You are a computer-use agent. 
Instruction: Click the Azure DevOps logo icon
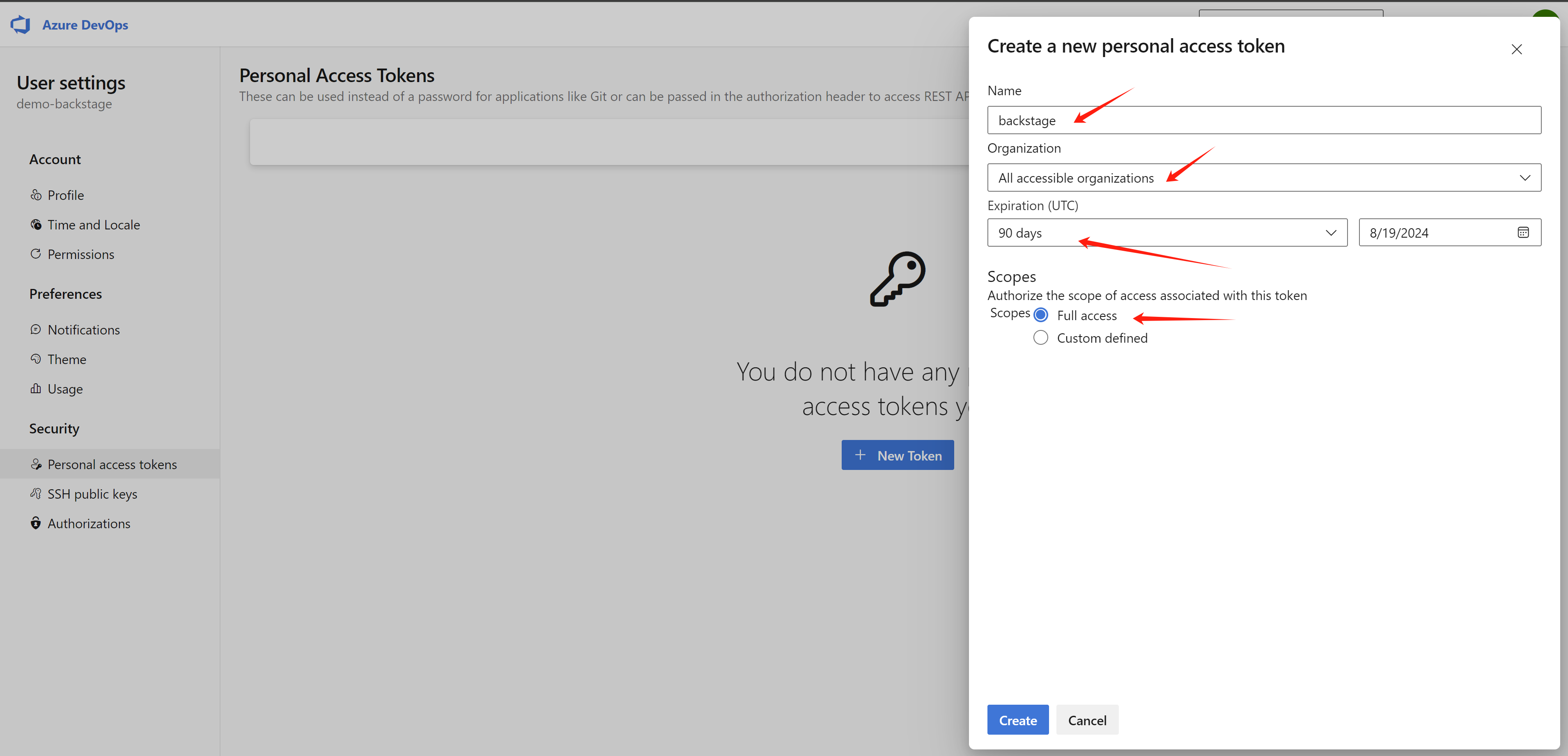coord(20,24)
